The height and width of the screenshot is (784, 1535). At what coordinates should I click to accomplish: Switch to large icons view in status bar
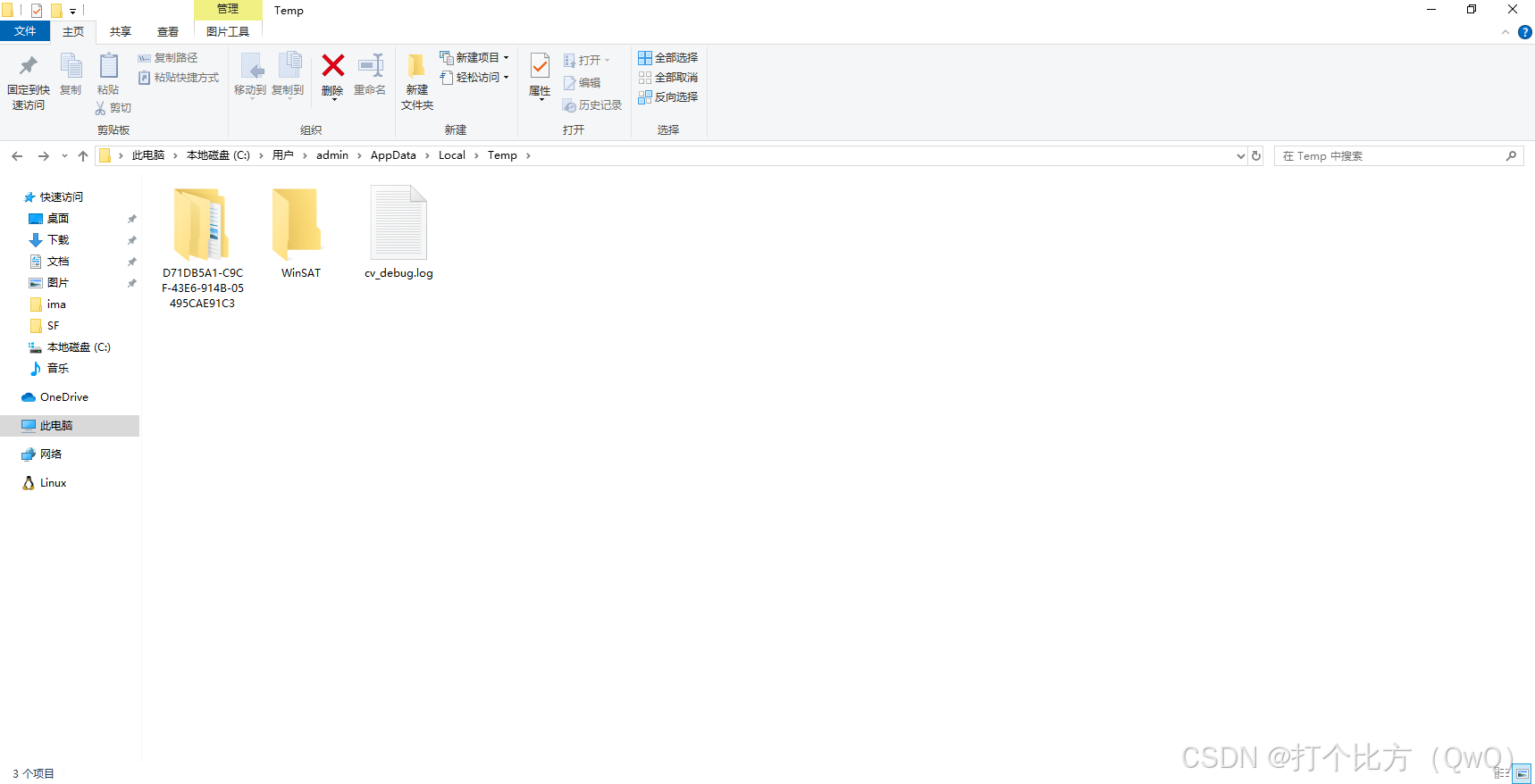[x=1522, y=773]
